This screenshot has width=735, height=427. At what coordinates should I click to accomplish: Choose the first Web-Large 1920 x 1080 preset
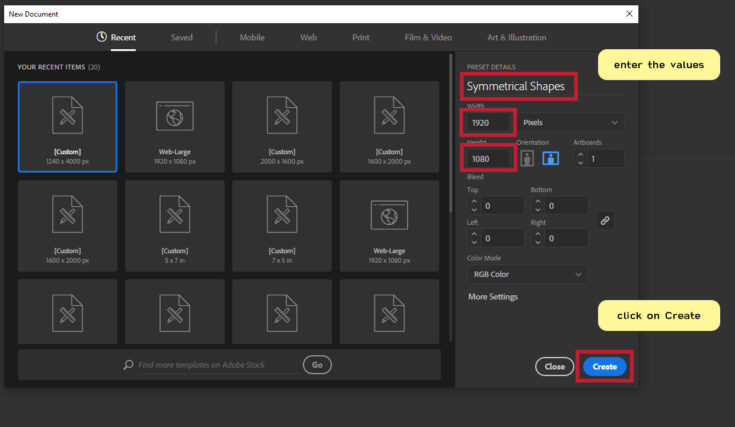[x=174, y=125]
